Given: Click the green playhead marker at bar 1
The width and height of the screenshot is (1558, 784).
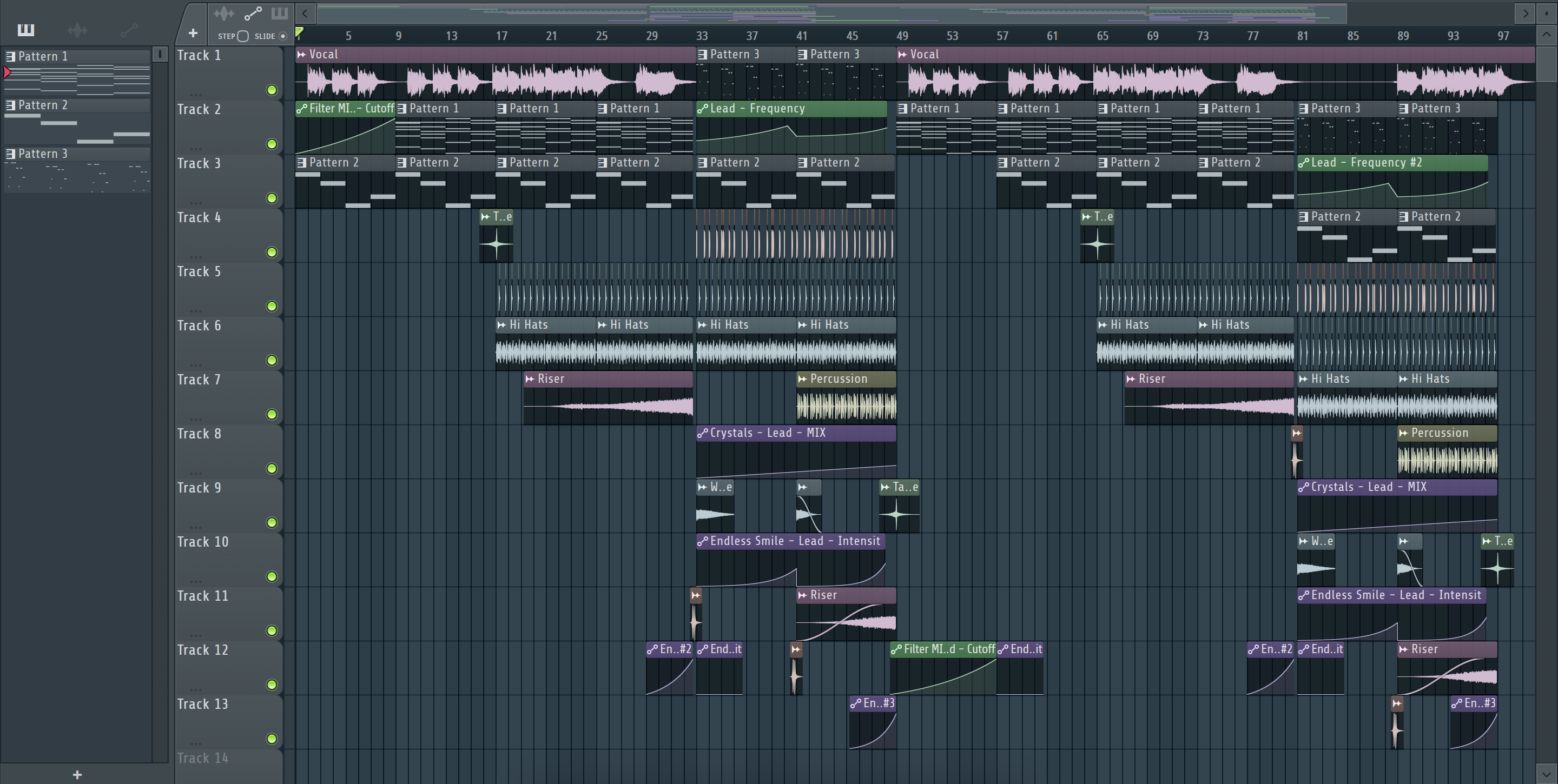Looking at the screenshot, I should (299, 32).
